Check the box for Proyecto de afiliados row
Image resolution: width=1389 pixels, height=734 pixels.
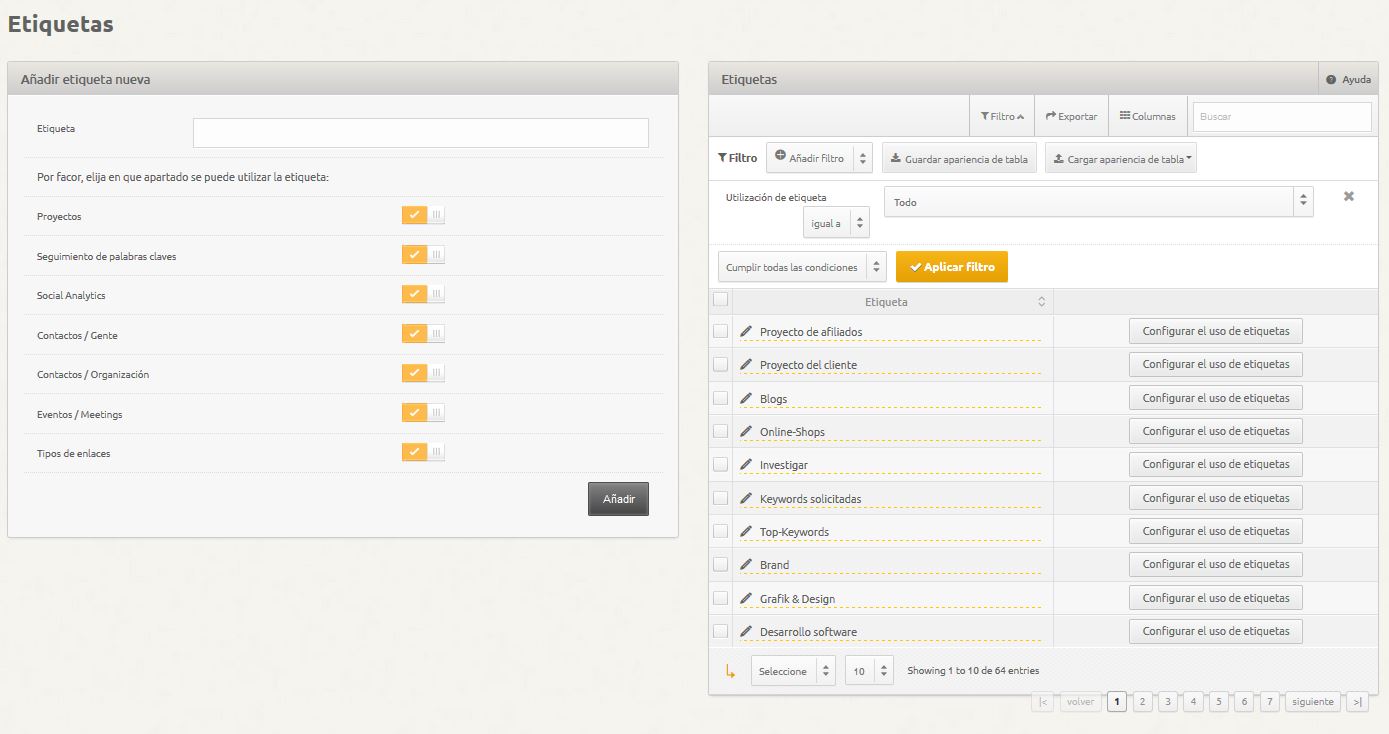pyautogui.click(x=720, y=331)
